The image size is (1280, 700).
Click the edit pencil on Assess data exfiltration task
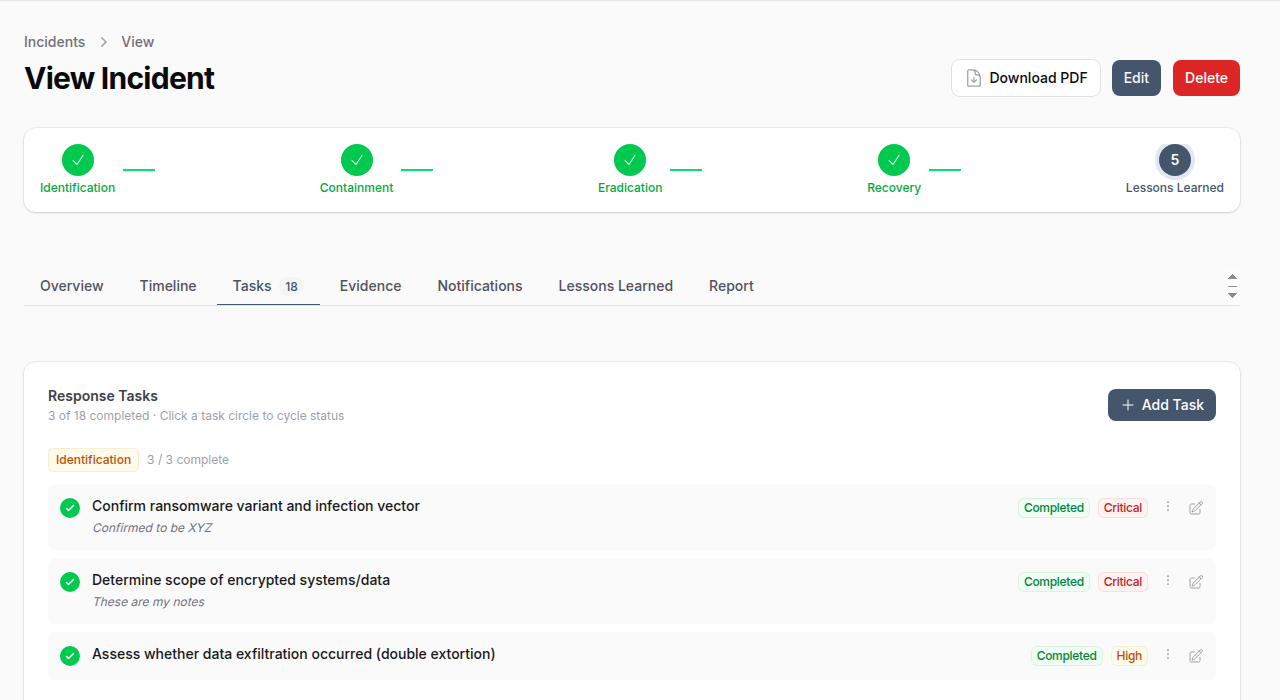(x=1196, y=655)
